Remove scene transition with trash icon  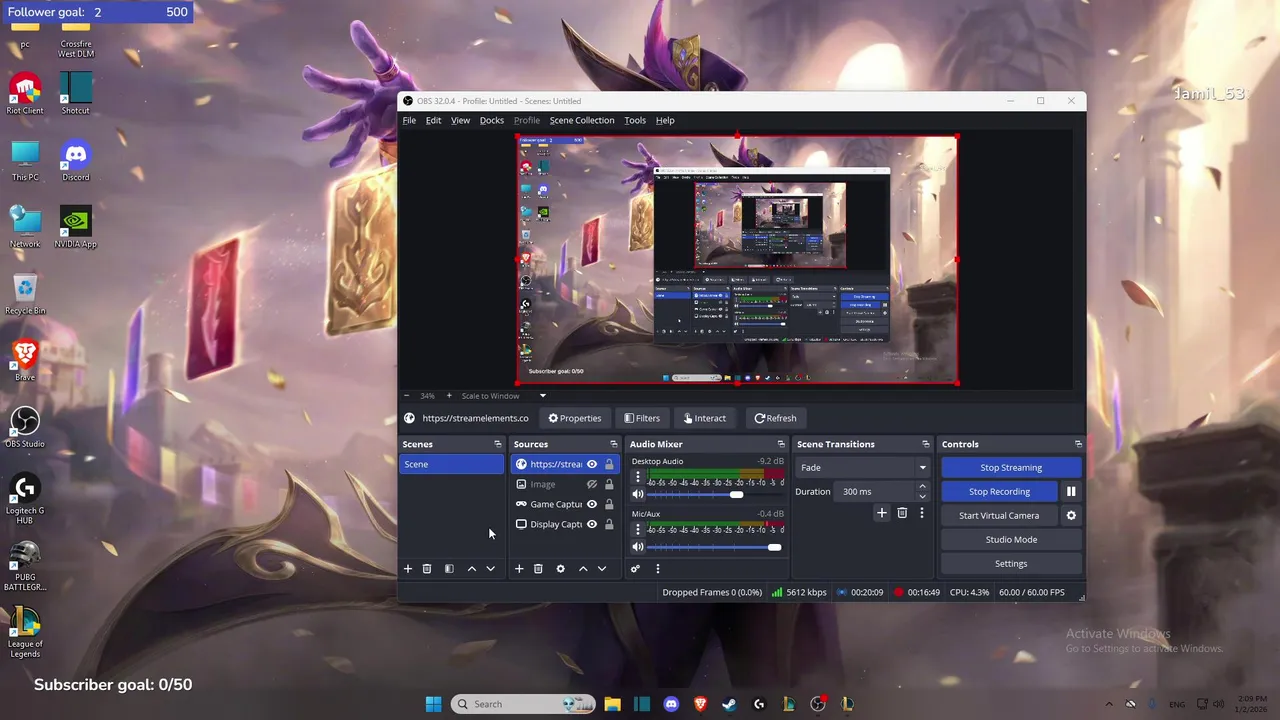point(902,513)
